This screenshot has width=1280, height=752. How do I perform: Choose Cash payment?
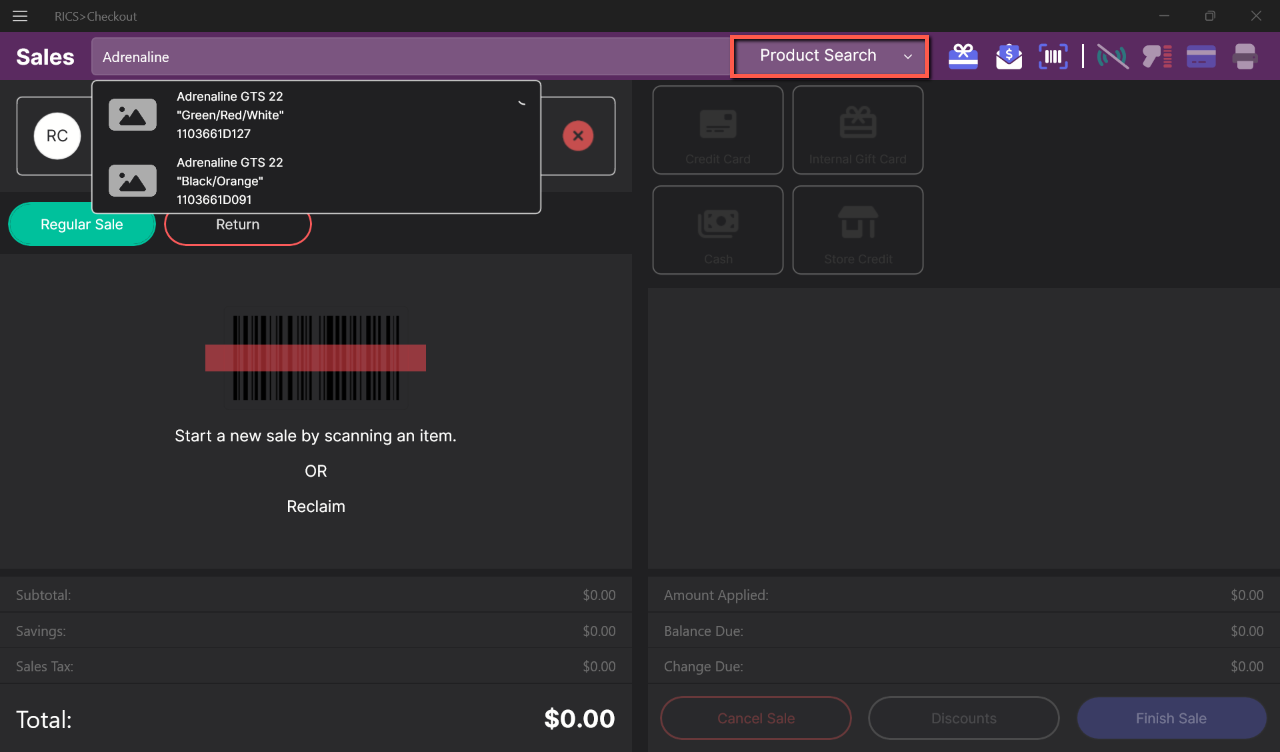coord(718,230)
